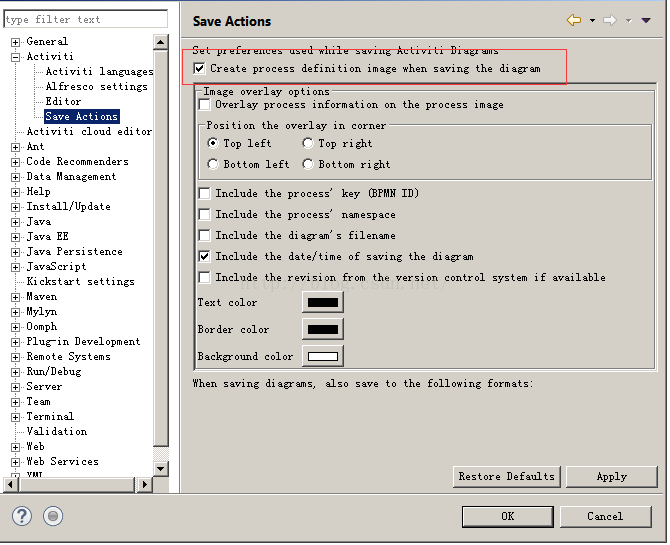Viewport: 670px width, 545px height.
Task: Check Include the process' namespace option
Action: click(205, 214)
